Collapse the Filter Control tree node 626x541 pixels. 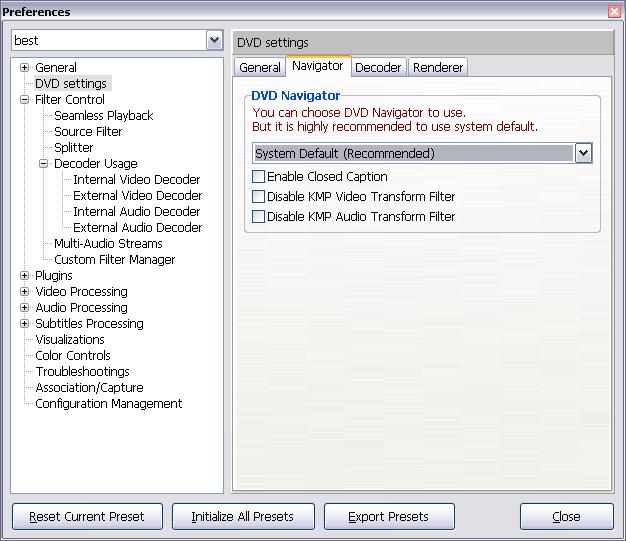tap(25, 100)
